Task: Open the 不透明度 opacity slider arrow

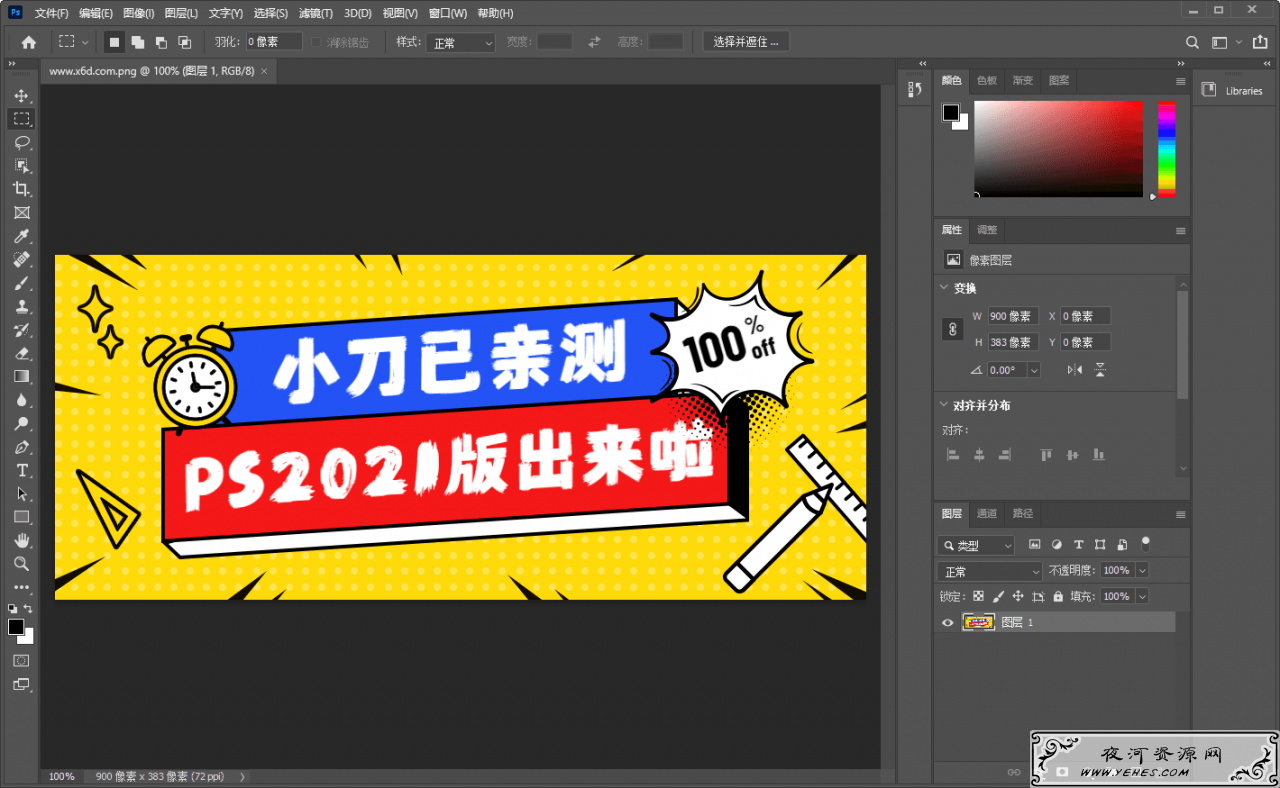Action: [1142, 571]
